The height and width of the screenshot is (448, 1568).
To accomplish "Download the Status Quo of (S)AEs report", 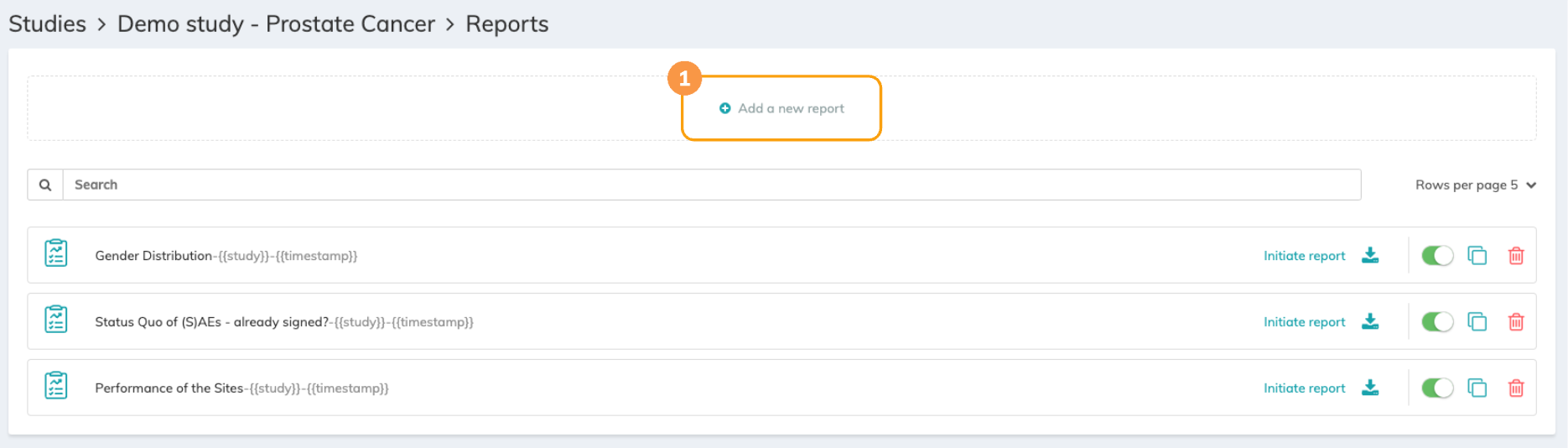I will (x=1370, y=321).
